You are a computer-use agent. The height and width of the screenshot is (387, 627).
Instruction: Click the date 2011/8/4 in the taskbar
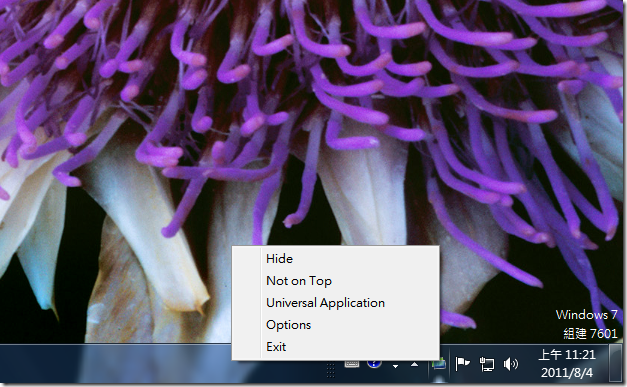tap(567, 373)
